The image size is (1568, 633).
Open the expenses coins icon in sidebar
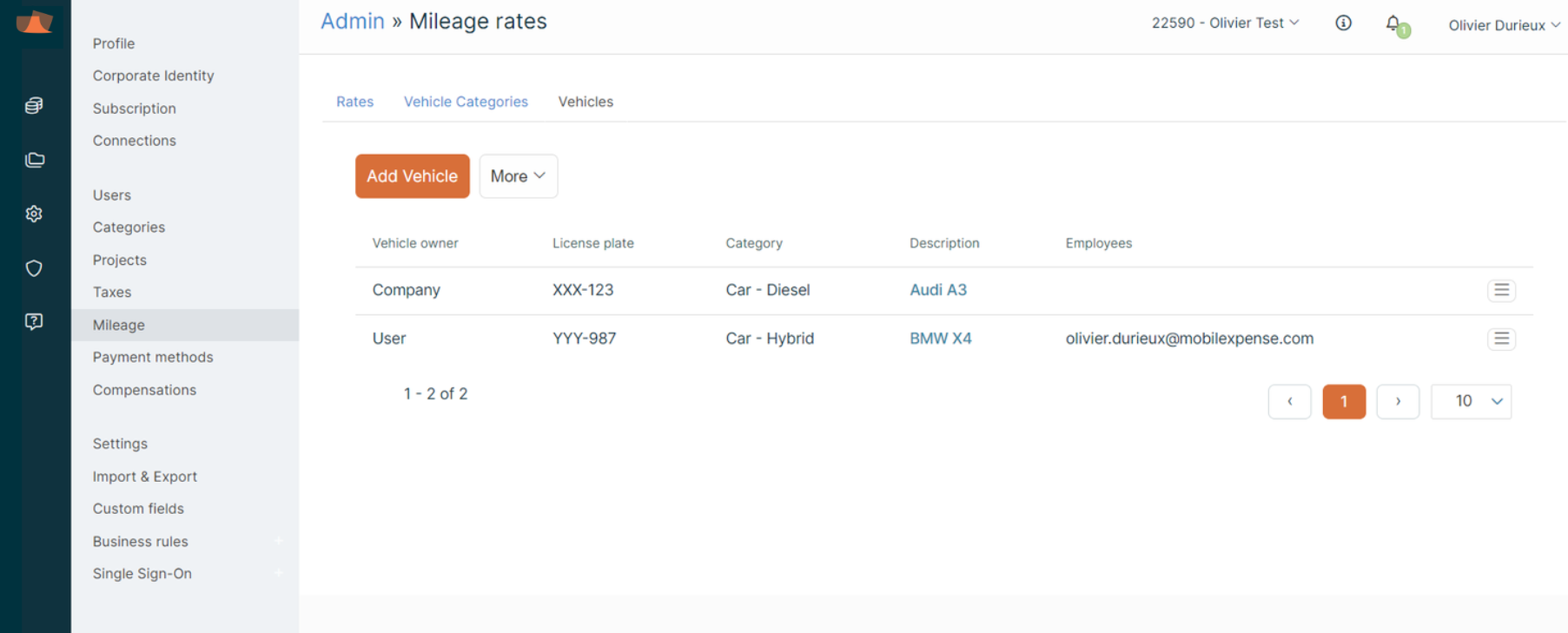click(34, 106)
